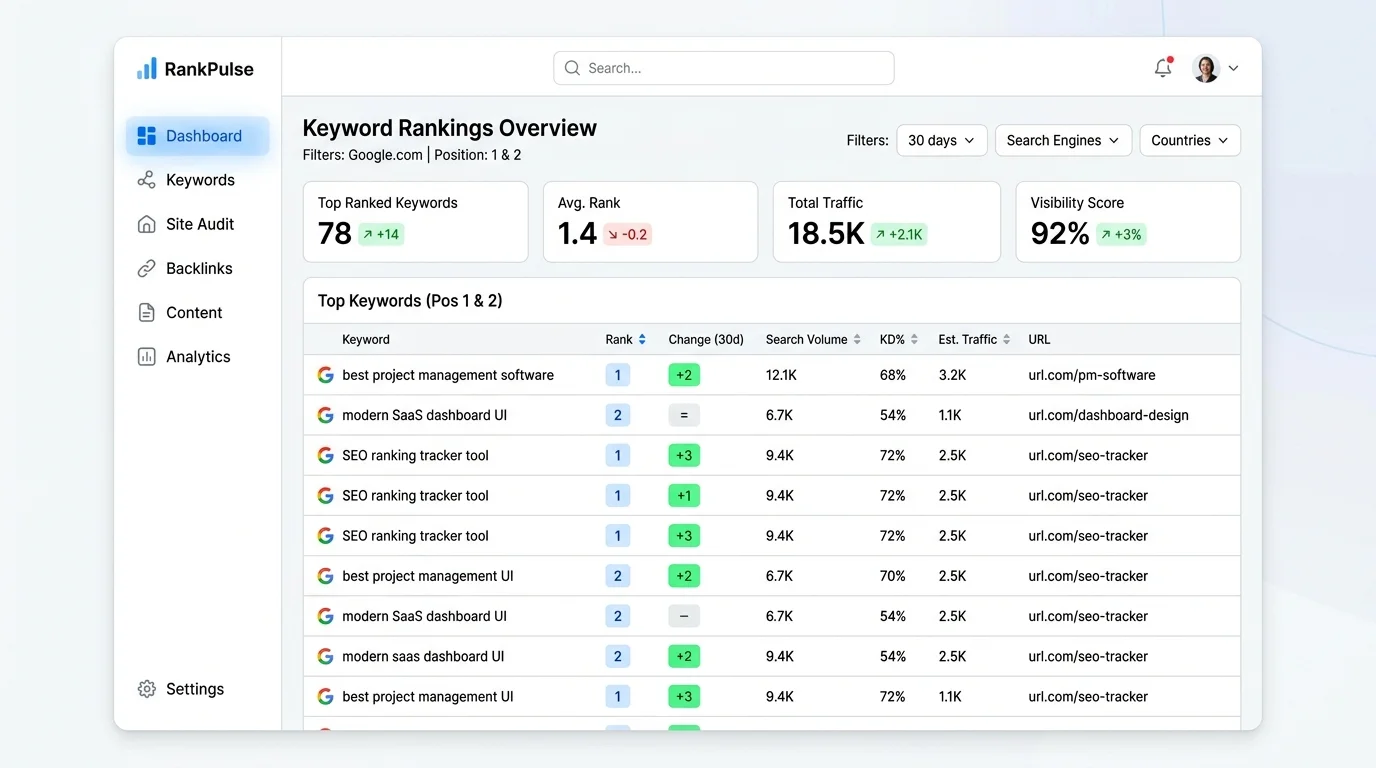
Task: Click the 'Keyword Rankings Overview' title
Action: [x=450, y=128]
